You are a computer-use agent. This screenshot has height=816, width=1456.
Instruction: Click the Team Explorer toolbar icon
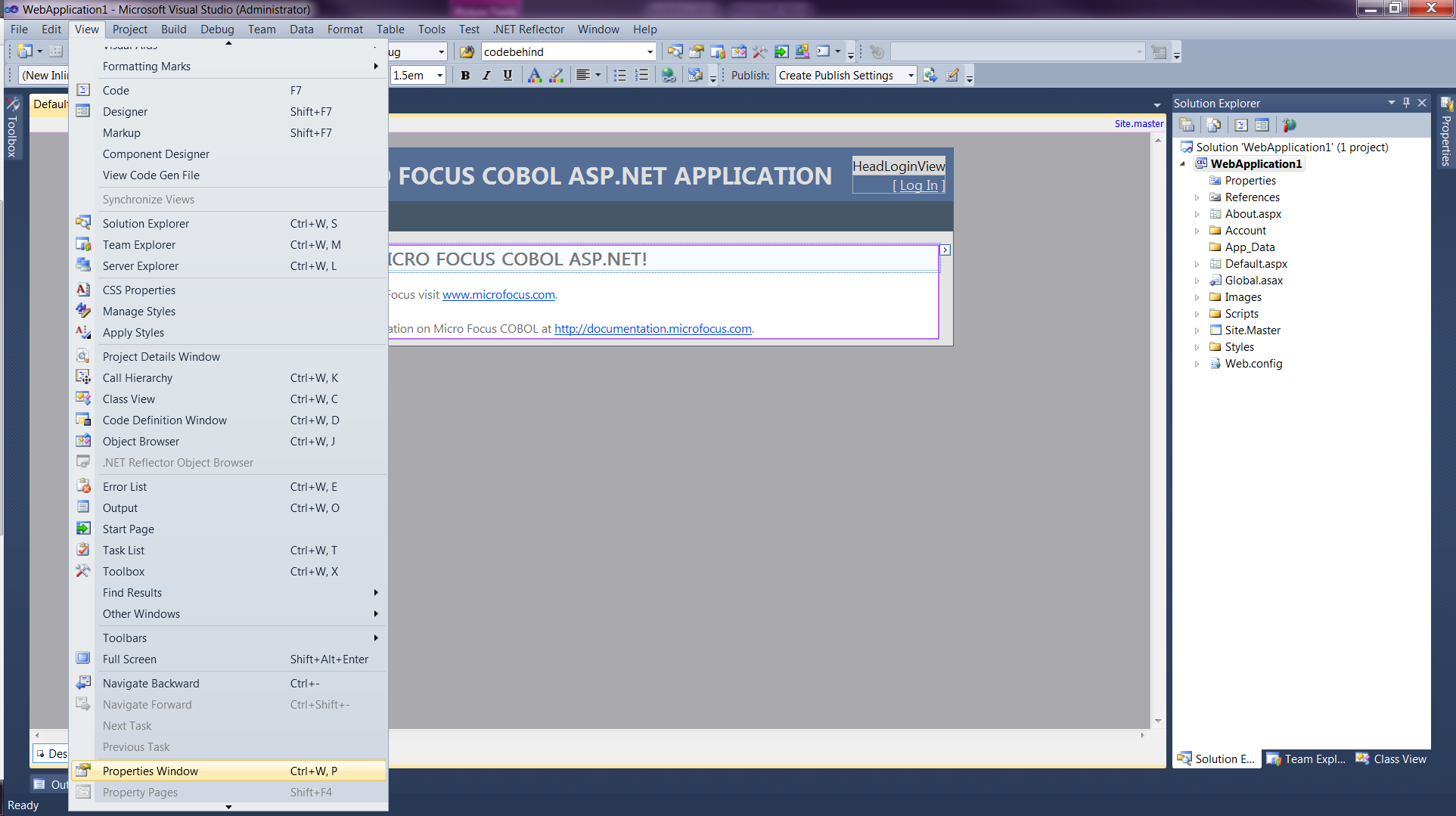point(717,51)
